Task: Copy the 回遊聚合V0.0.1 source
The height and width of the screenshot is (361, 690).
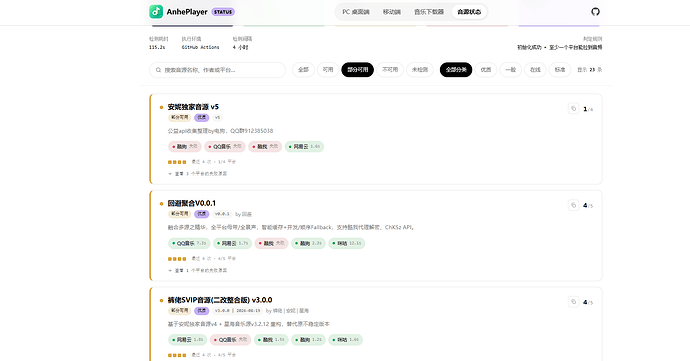Action: (x=573, y=205)
